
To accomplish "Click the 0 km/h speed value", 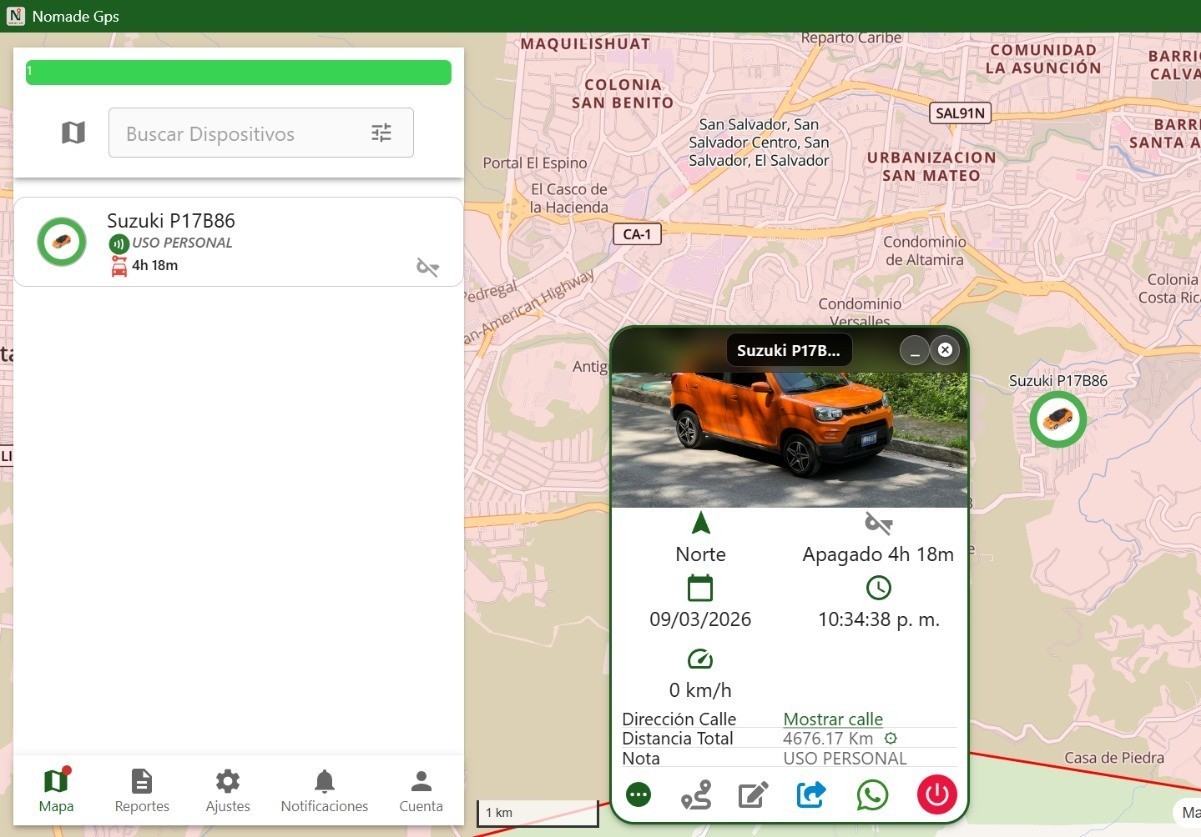I will pos(700,690).
